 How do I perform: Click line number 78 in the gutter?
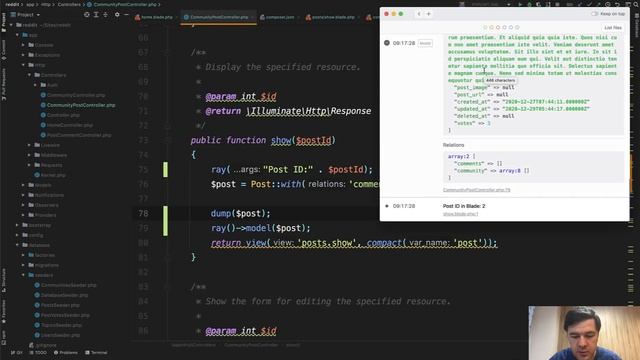143,213
